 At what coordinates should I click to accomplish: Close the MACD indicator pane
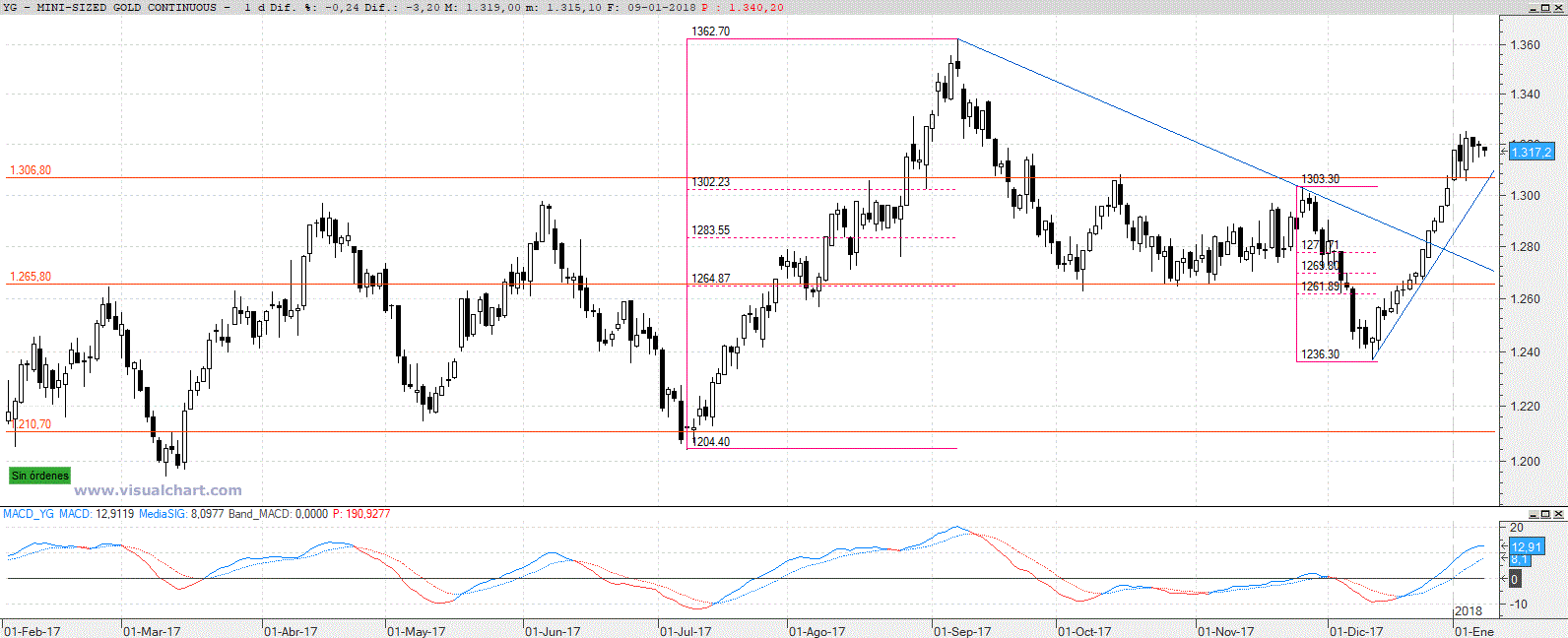click(1560, 514)
